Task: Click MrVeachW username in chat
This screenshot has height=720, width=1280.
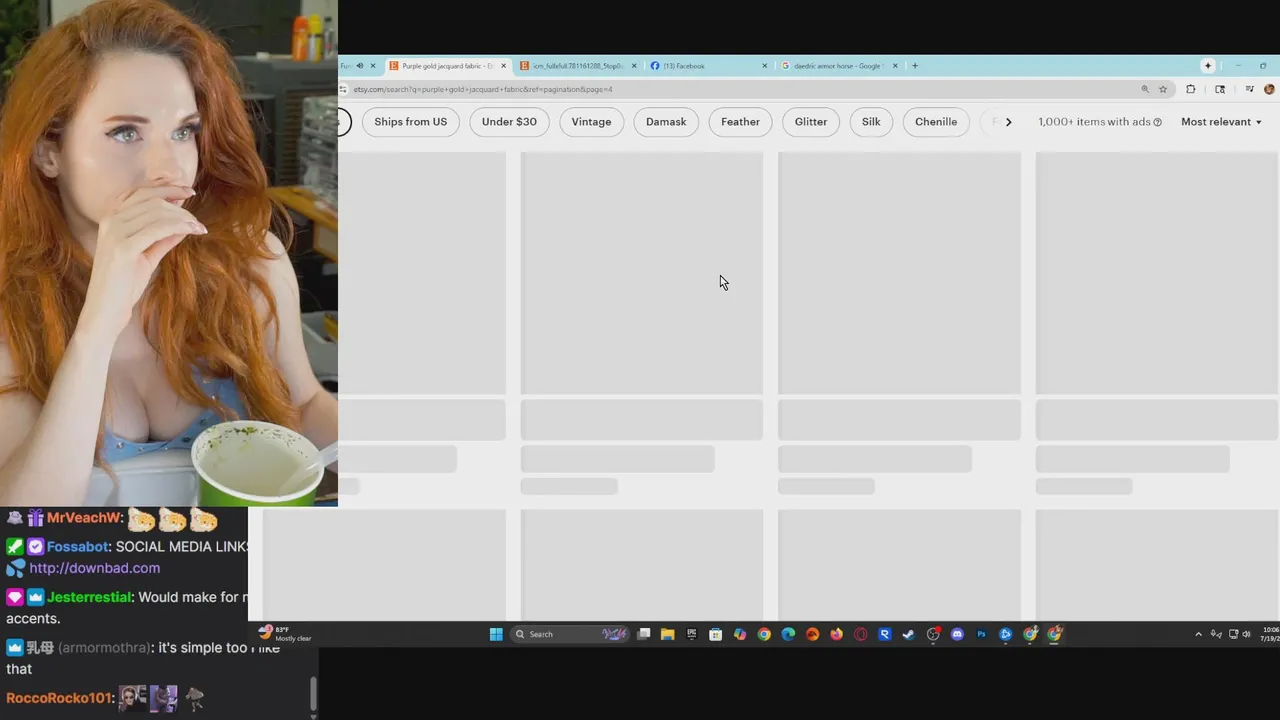Action: point(85,519)
